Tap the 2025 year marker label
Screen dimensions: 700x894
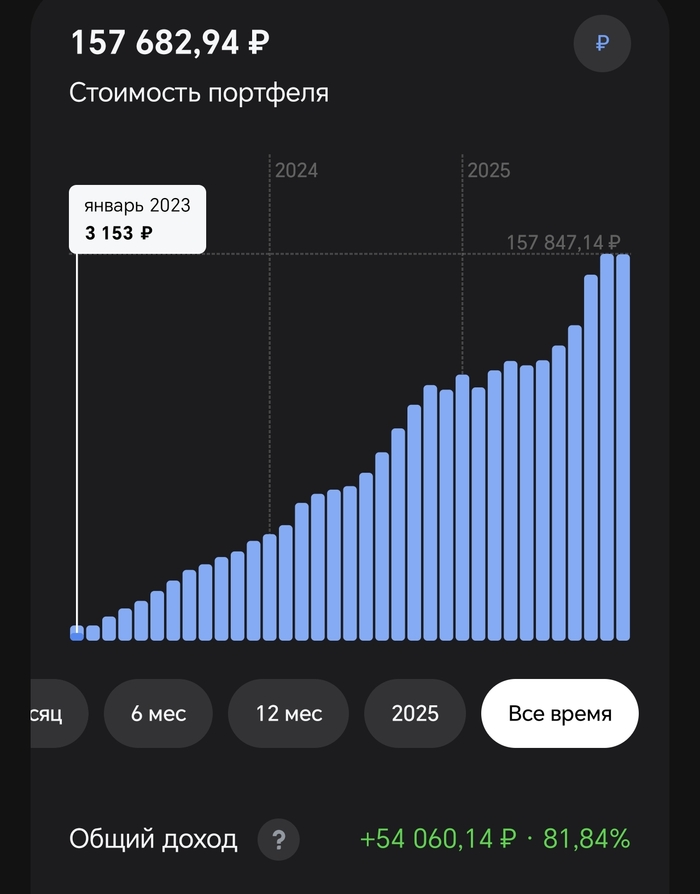489,171
